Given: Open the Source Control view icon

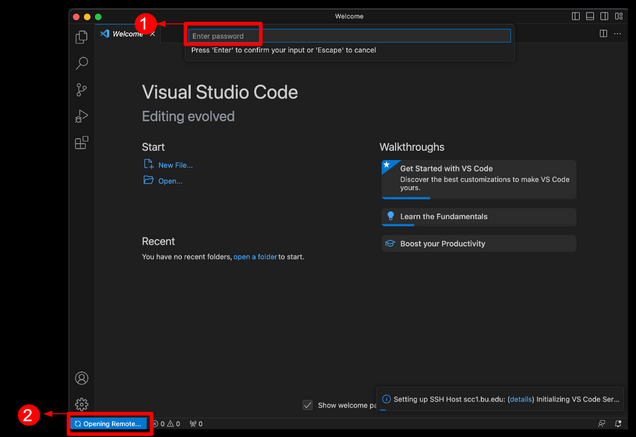Looking at the screenshot, I should [x=82, y=90].
